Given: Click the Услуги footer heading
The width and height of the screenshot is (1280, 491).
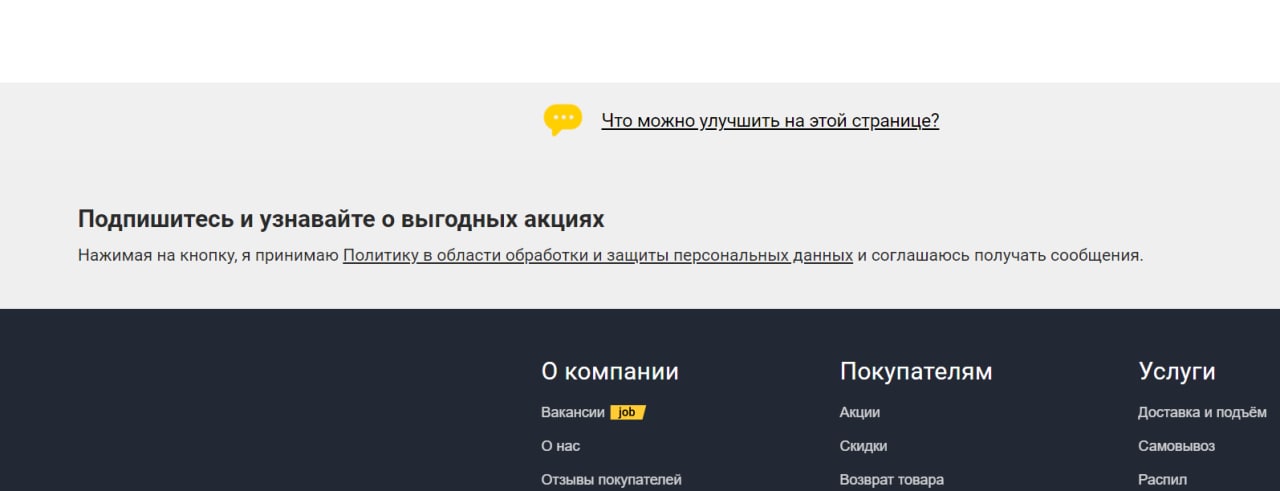Looking at the screenshot, I should tap(1177, 371).
